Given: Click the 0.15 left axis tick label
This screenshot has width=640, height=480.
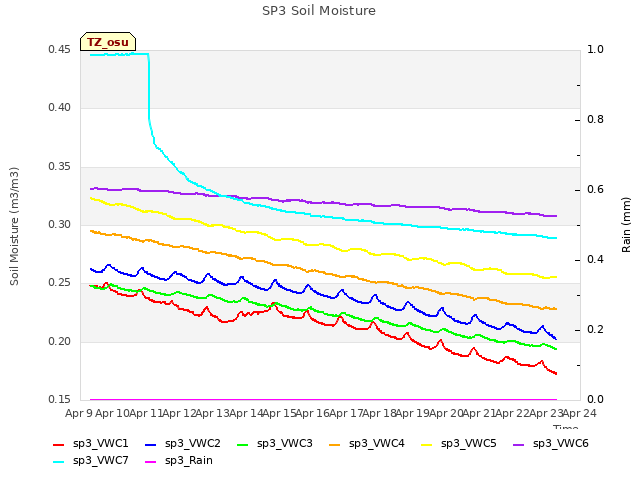Looking at the screenshot, I should (60, 399).
